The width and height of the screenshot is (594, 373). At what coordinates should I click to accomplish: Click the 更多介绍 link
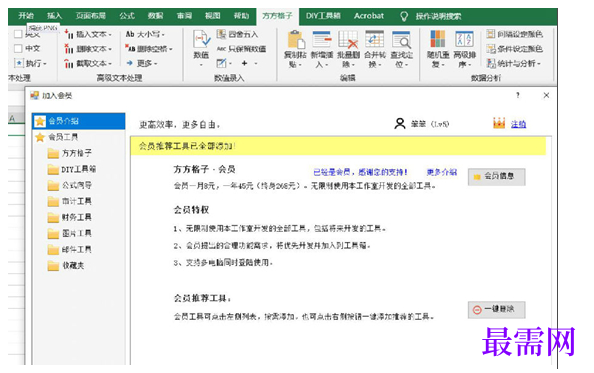pyautogui.click(x=442, y=172)
